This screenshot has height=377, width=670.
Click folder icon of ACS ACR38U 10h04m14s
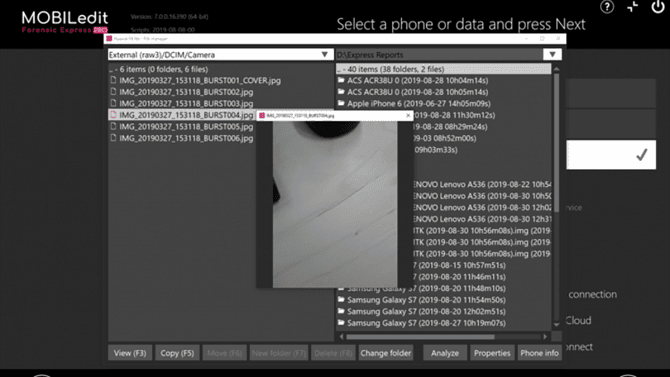341,80
